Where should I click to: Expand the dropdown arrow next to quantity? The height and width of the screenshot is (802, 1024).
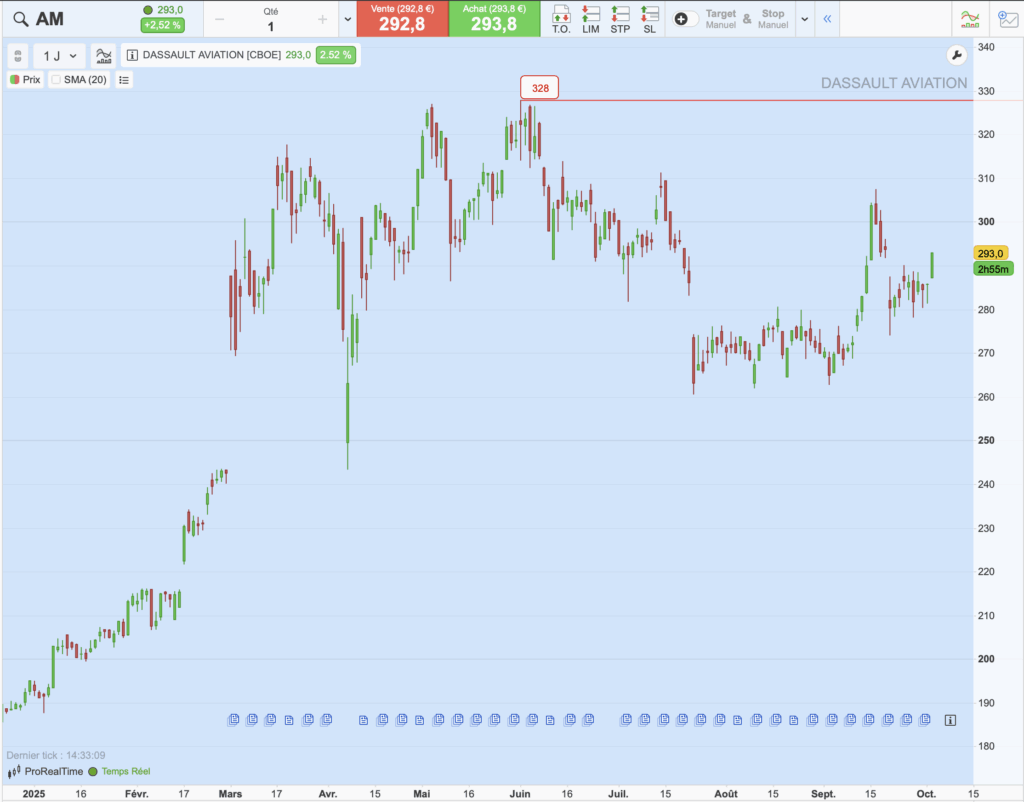(x=346, y=19)
